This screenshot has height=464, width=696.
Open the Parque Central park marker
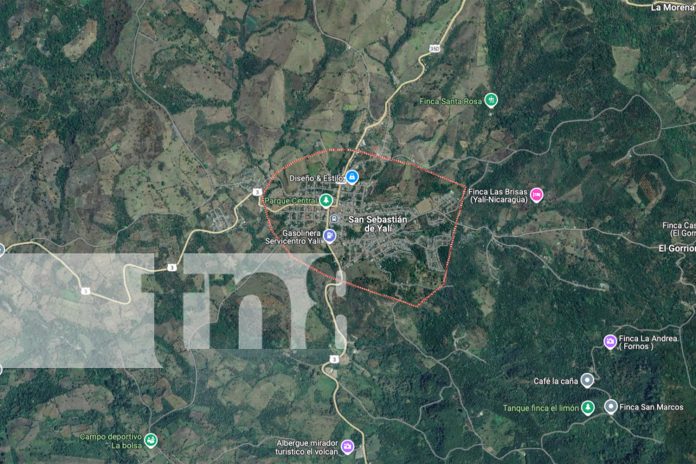point(326,200)
